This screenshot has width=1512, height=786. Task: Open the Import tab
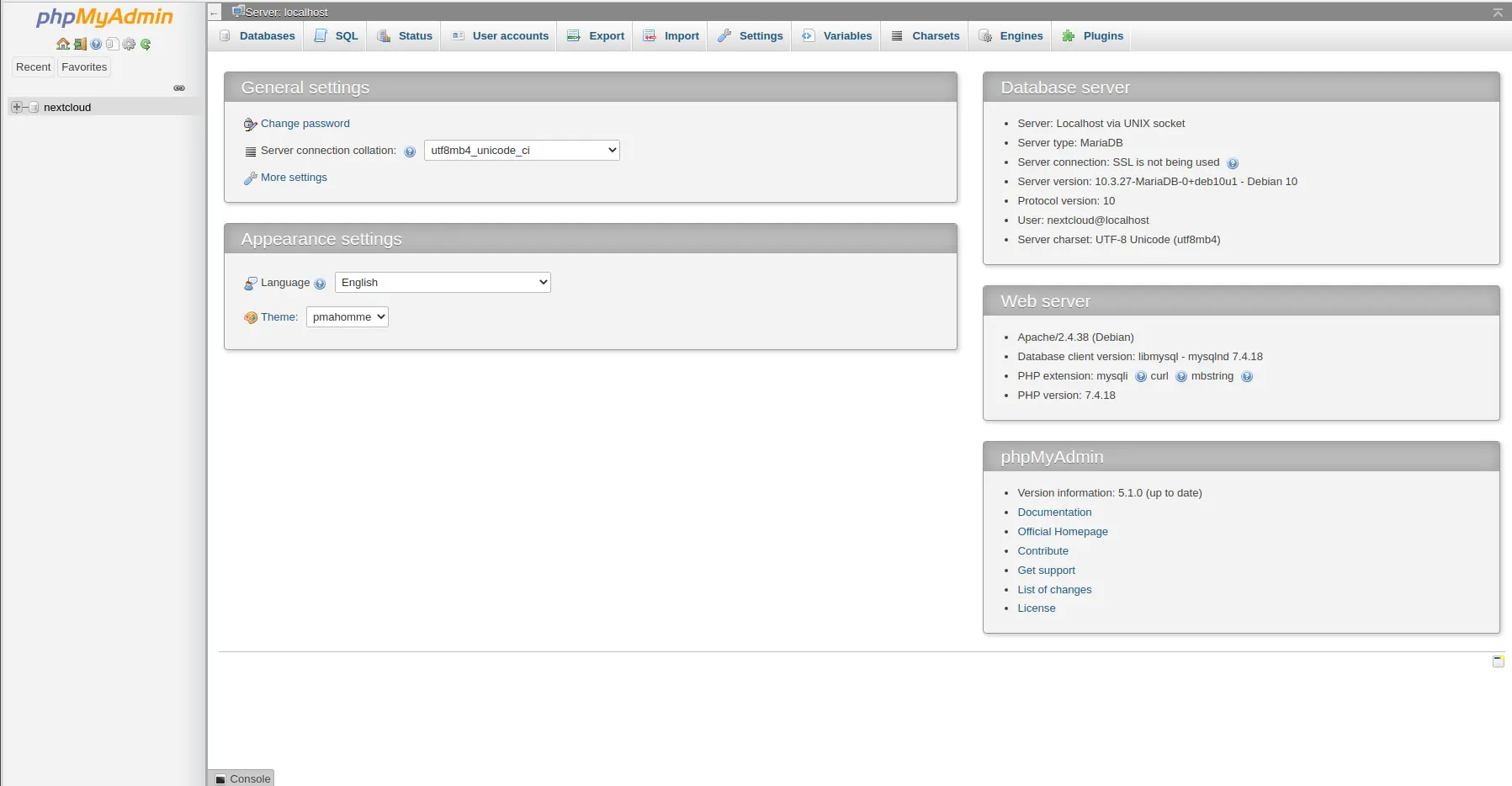click(671, 36)
